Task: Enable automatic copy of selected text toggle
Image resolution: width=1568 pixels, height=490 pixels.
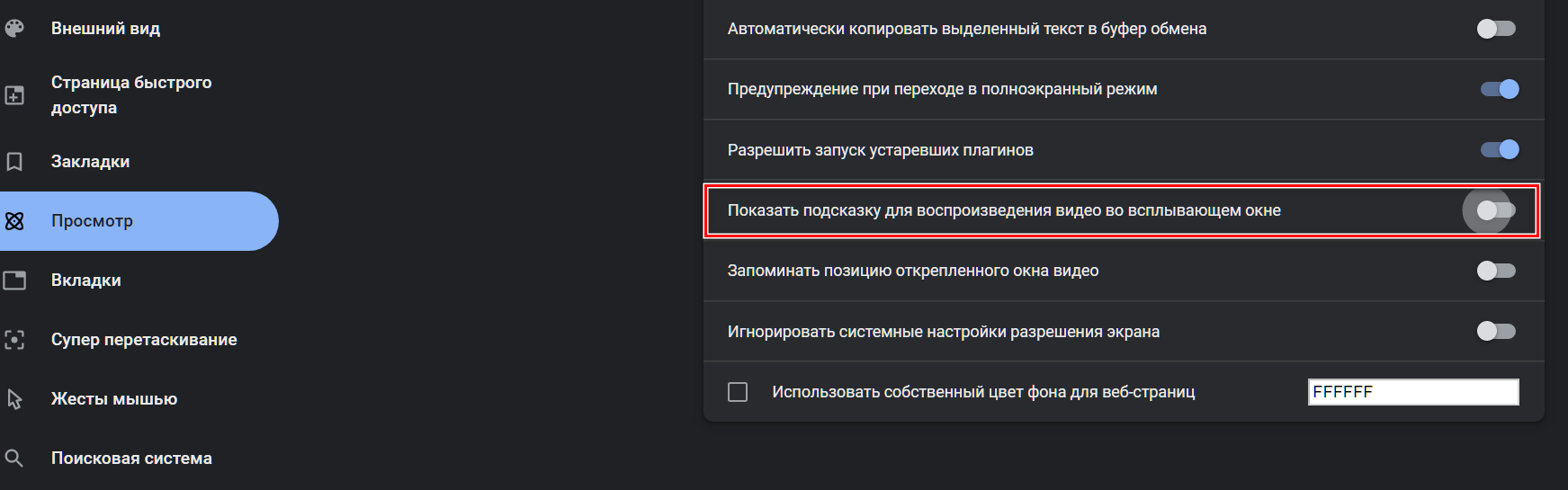Action: (x=1496, y=29)
